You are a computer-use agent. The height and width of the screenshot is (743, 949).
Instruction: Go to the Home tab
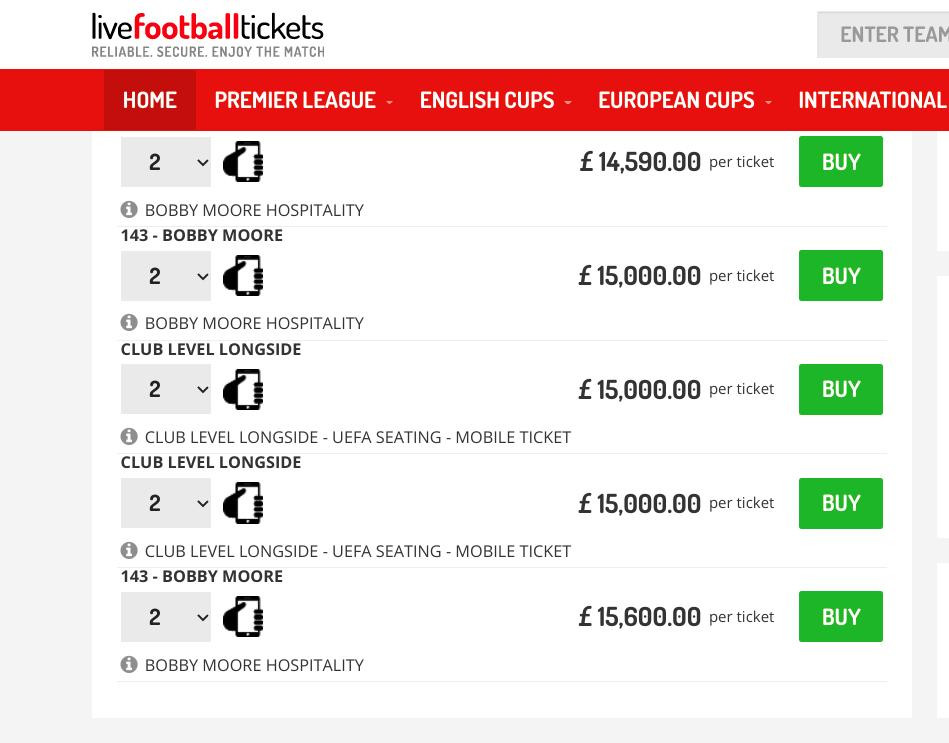150,100
